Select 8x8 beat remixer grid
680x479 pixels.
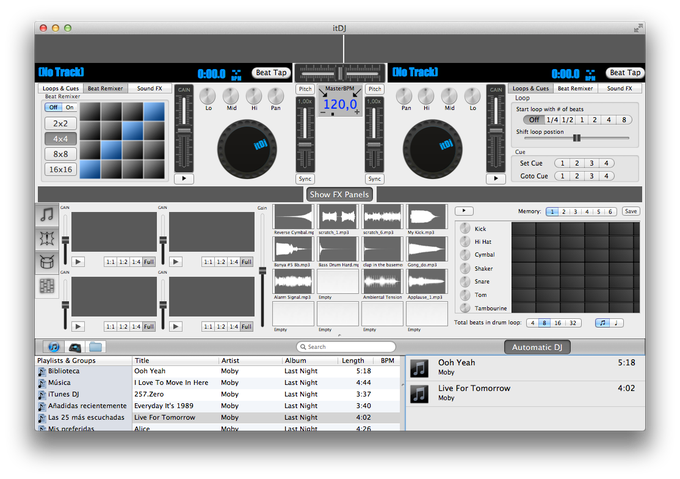click(x=60, y=154)
